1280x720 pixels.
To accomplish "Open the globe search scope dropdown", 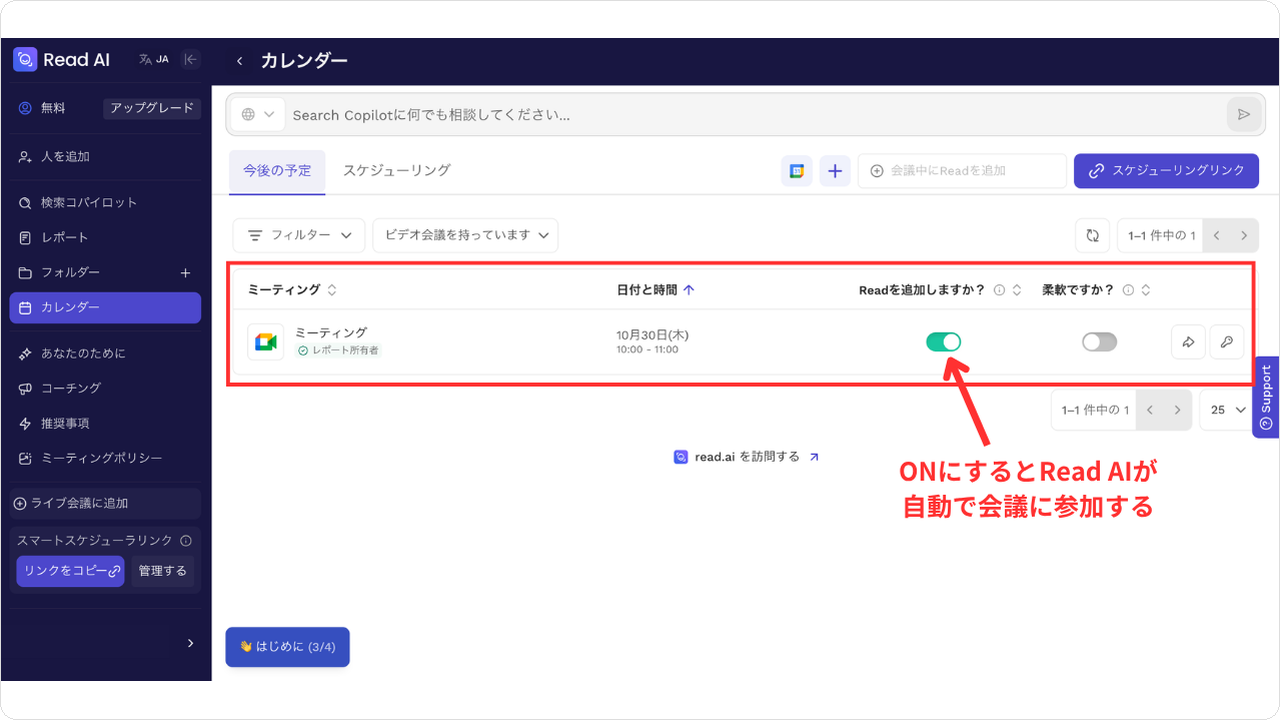I will click(x=258, y=115).
